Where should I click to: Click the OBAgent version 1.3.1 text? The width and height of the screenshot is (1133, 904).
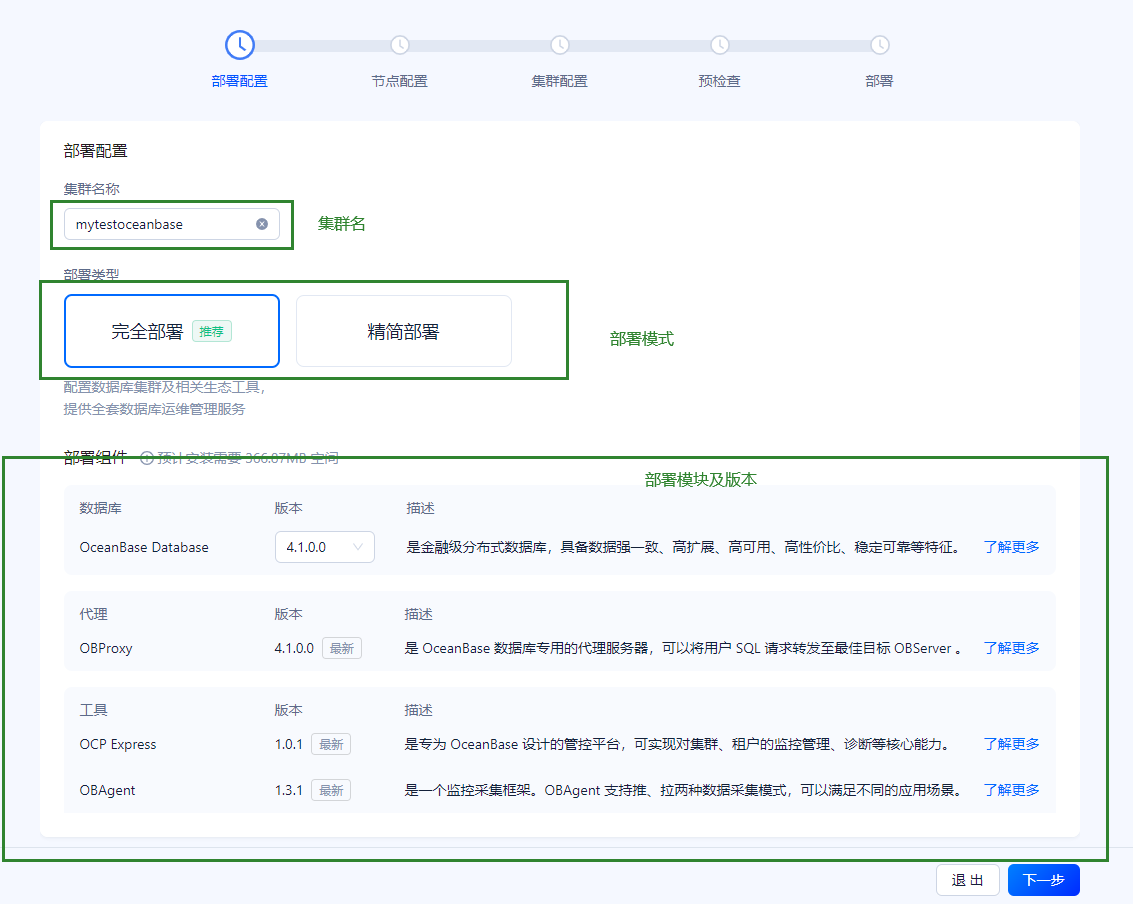(x=288, y=790)
